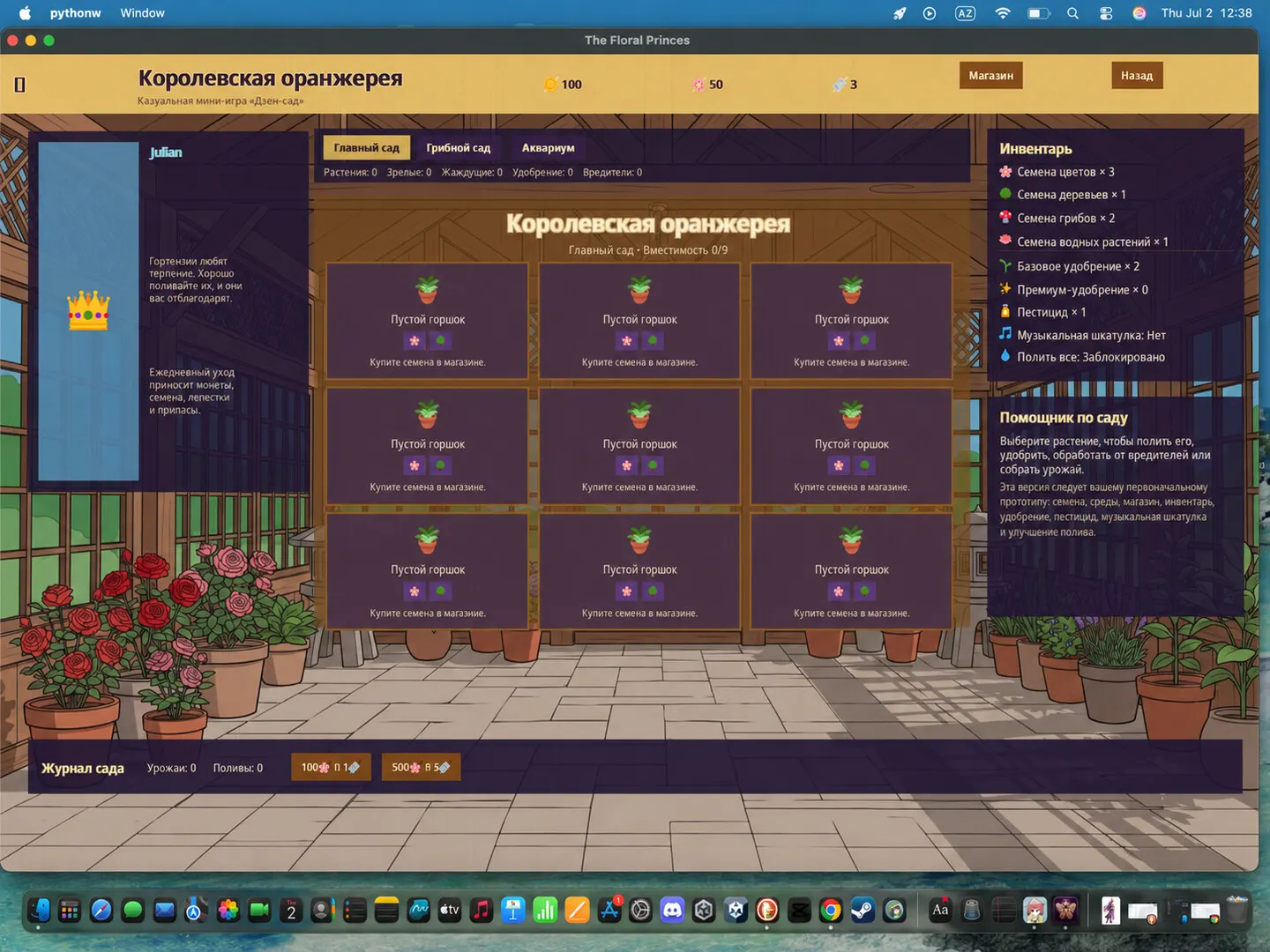This screenshot has width=1270, height=952.
Task: Click the menu icon left of Королевская оранжерея
Action: (x=20, y=85)
